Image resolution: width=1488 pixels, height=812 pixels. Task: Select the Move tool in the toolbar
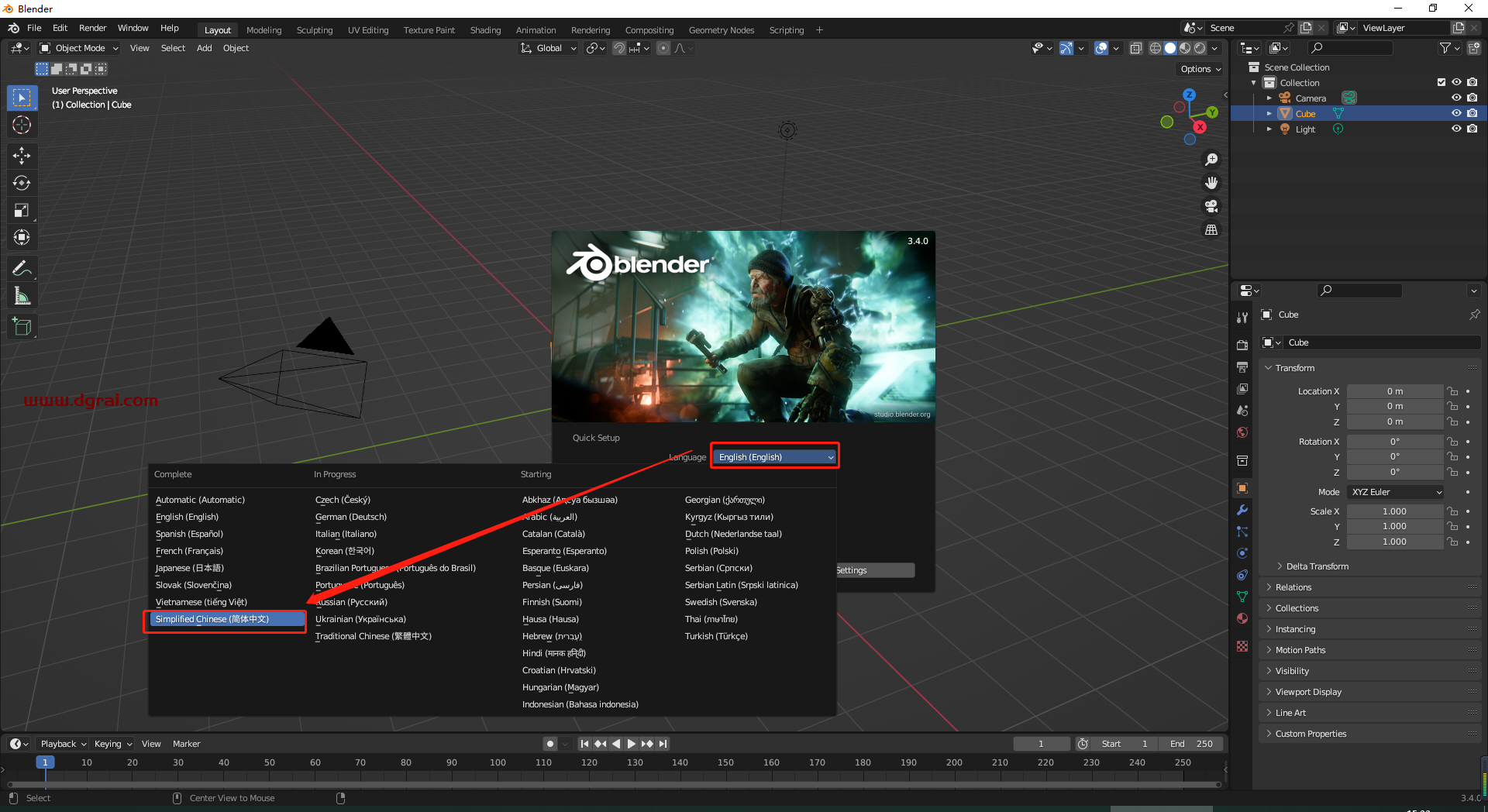click(x=22, y=156)
